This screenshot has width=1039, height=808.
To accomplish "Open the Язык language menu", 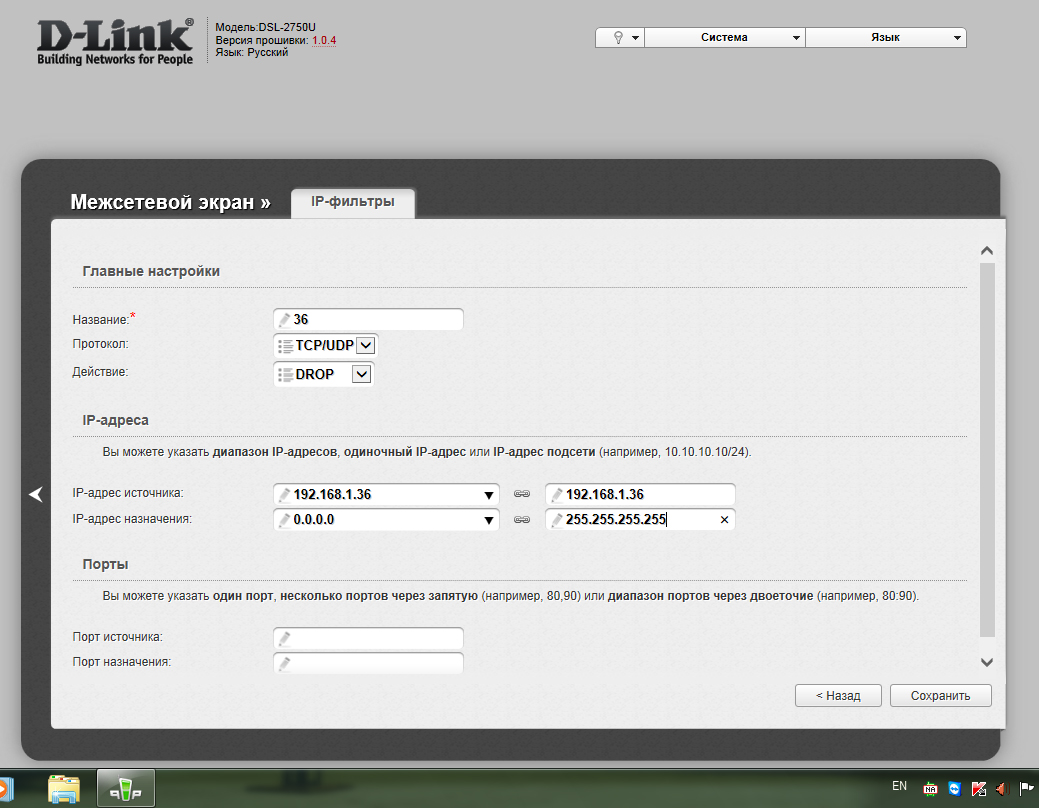I will pos(885,37).
